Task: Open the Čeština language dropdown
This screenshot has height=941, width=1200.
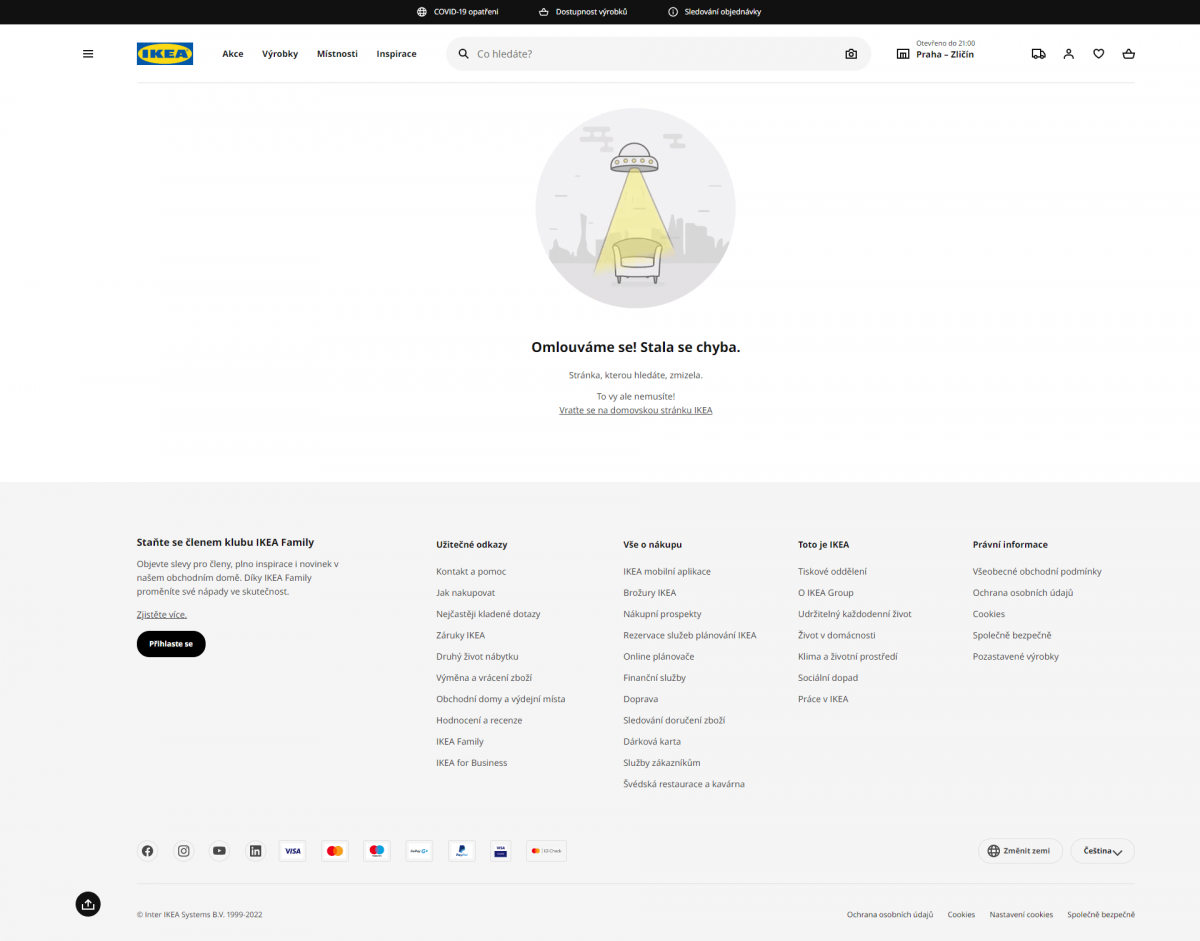Action: pos(1102,851)
